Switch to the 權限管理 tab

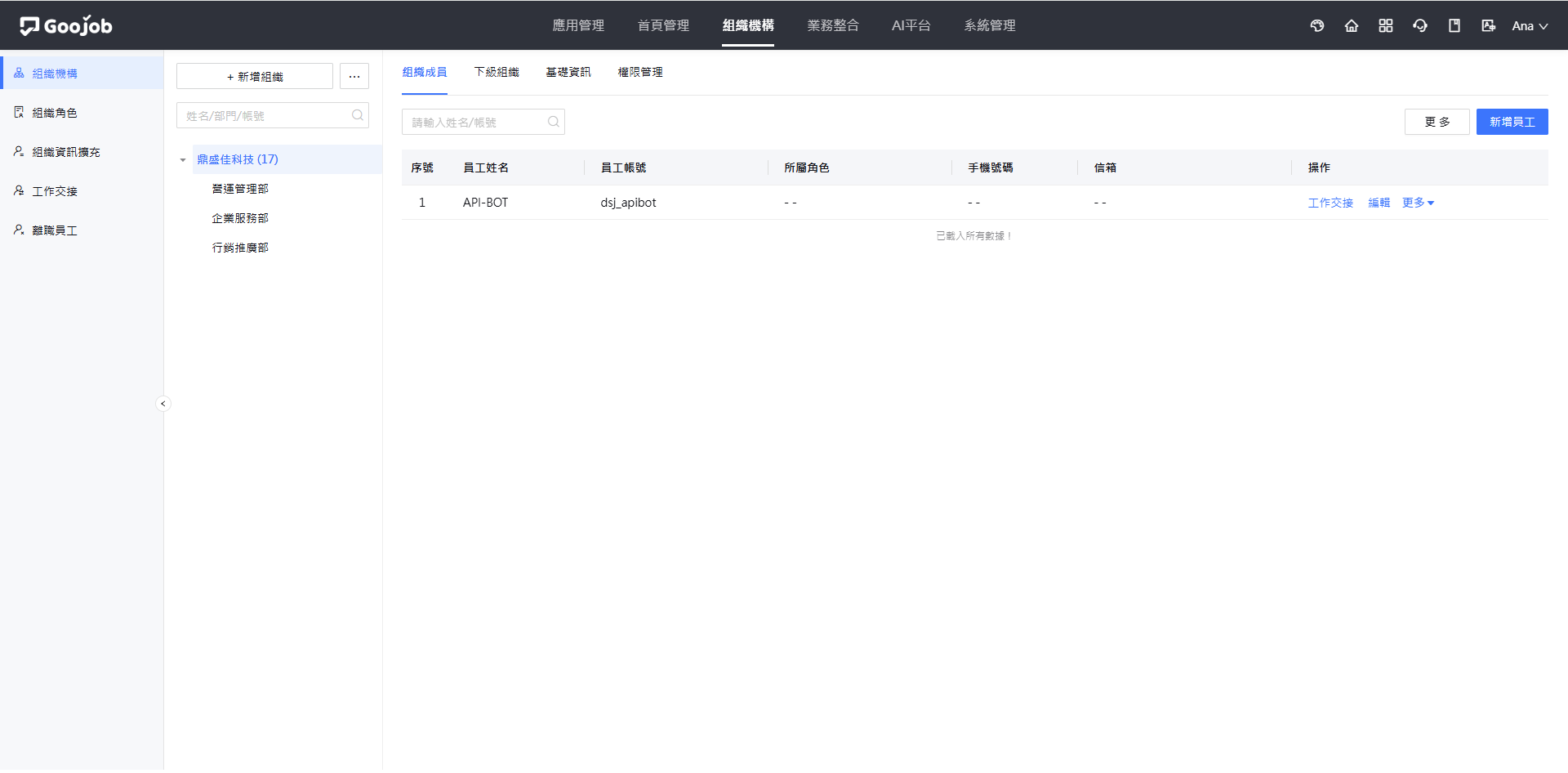640,72
